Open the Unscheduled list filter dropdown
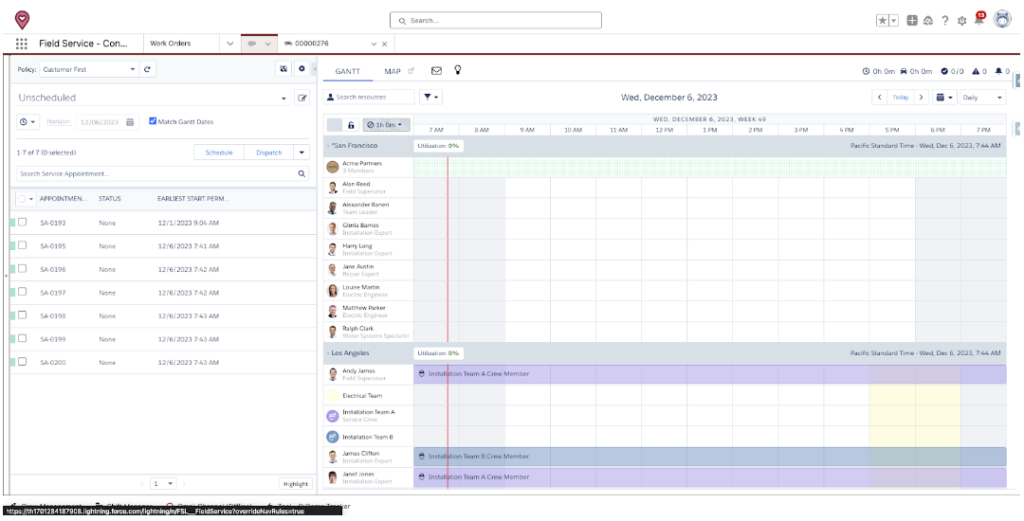 (284, 99)
